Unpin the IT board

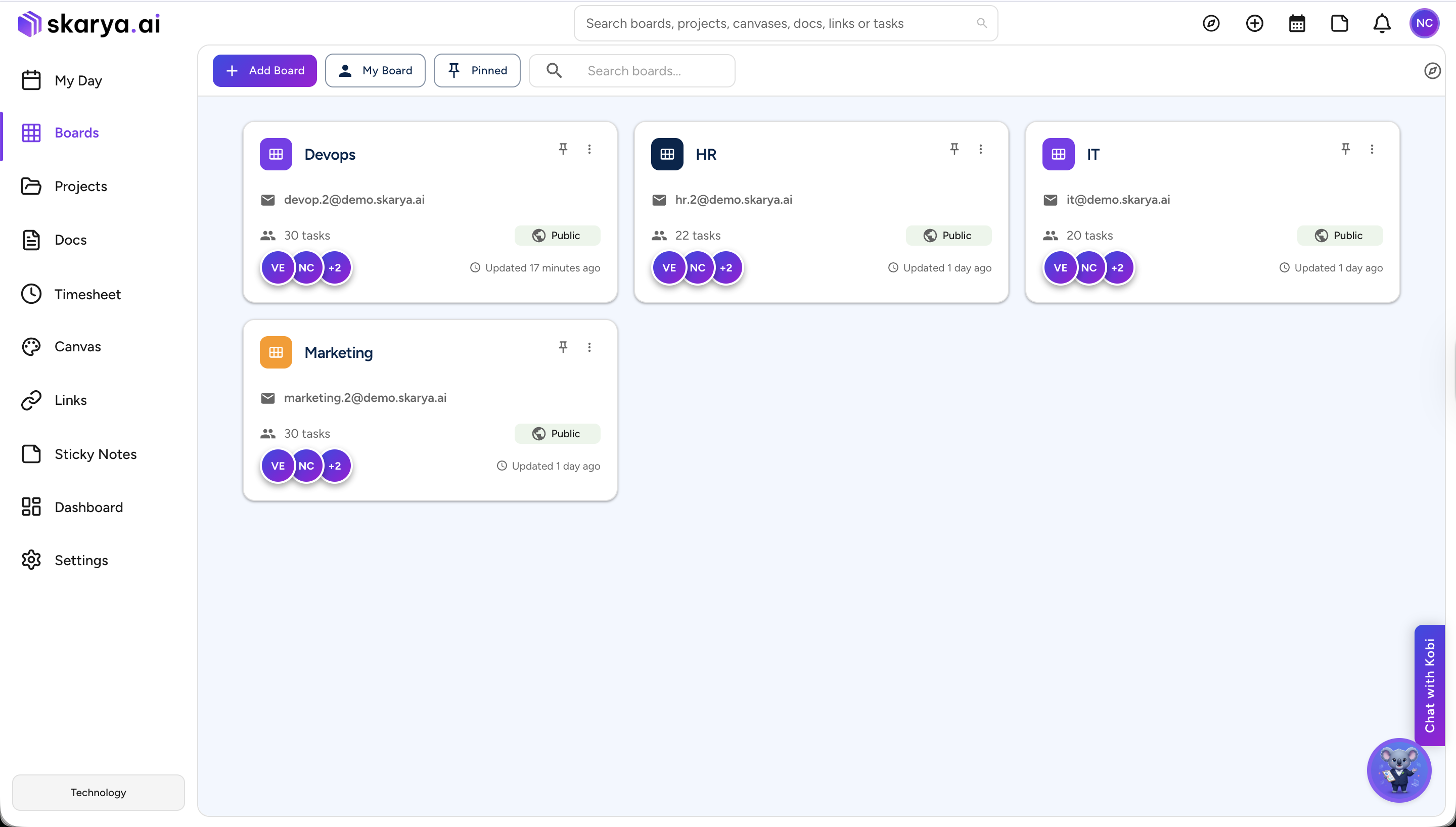click(x=1346, y=148)
